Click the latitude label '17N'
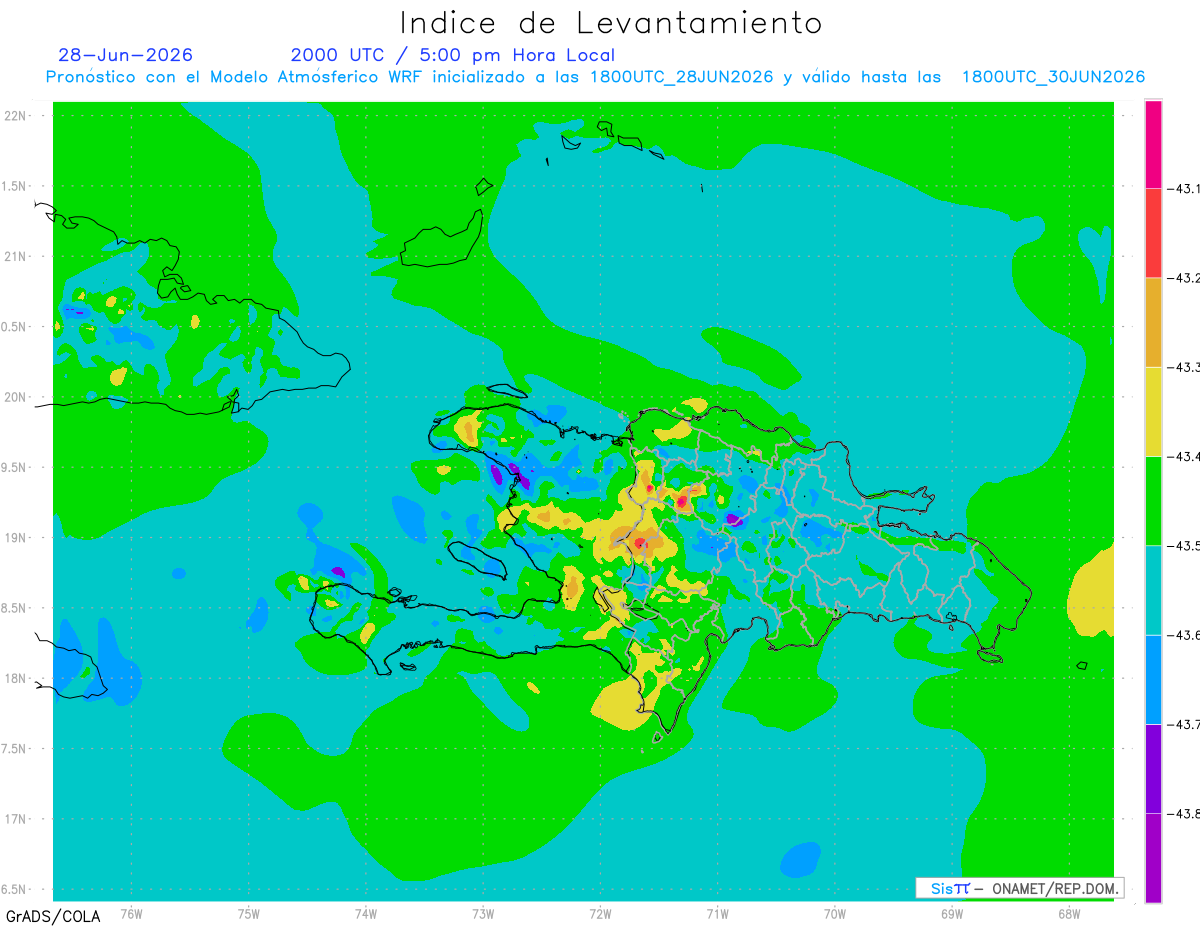This screenshot has width=1200, height=927. coord(17,819)
